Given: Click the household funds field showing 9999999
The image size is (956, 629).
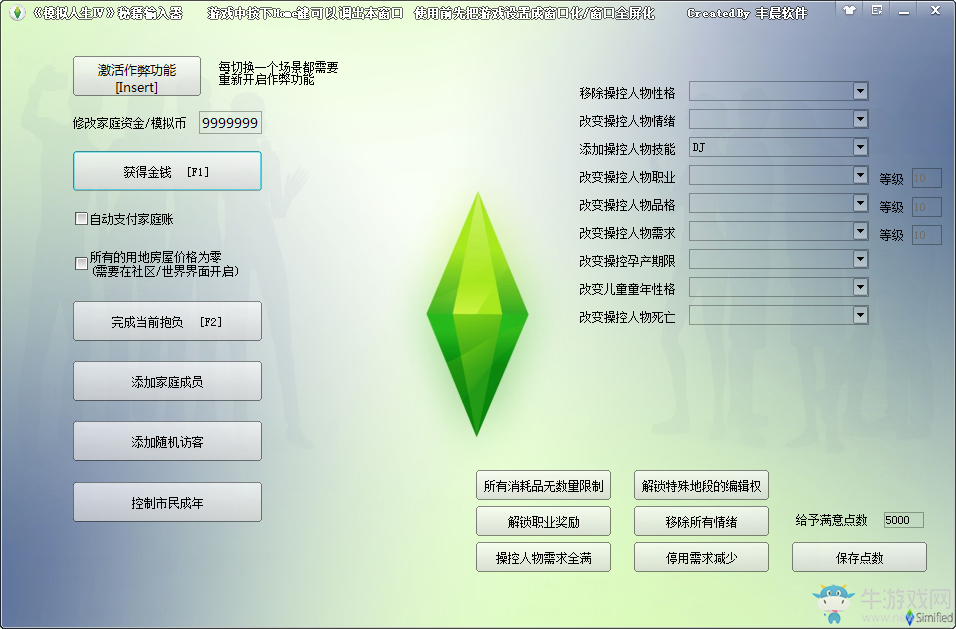Looking at the screenshot, I should [x=230, y=123].
